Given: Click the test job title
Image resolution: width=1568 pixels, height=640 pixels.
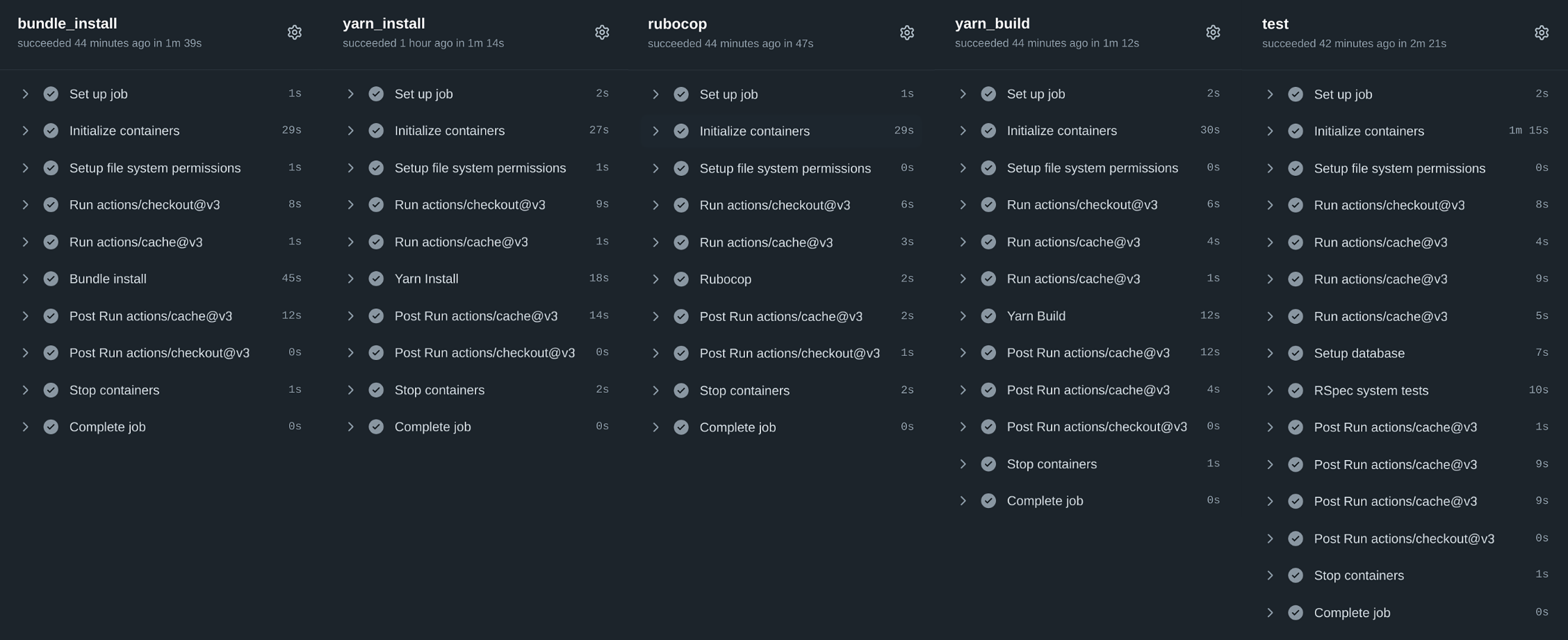Looking at the screenshot, I should pyautogui.click(x=1275, y=24).
